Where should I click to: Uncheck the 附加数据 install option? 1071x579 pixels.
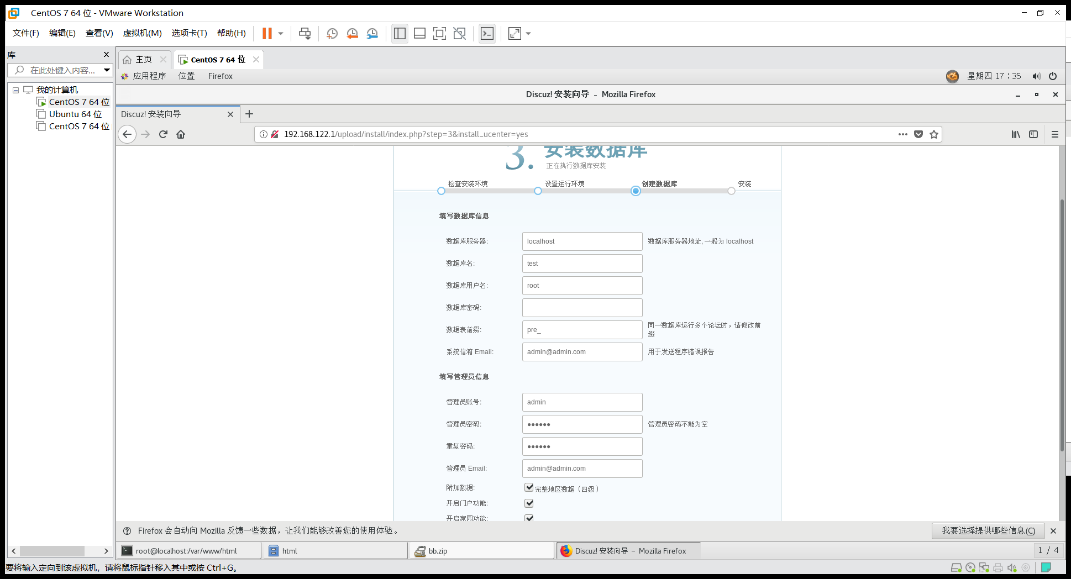tap(529, 488)
